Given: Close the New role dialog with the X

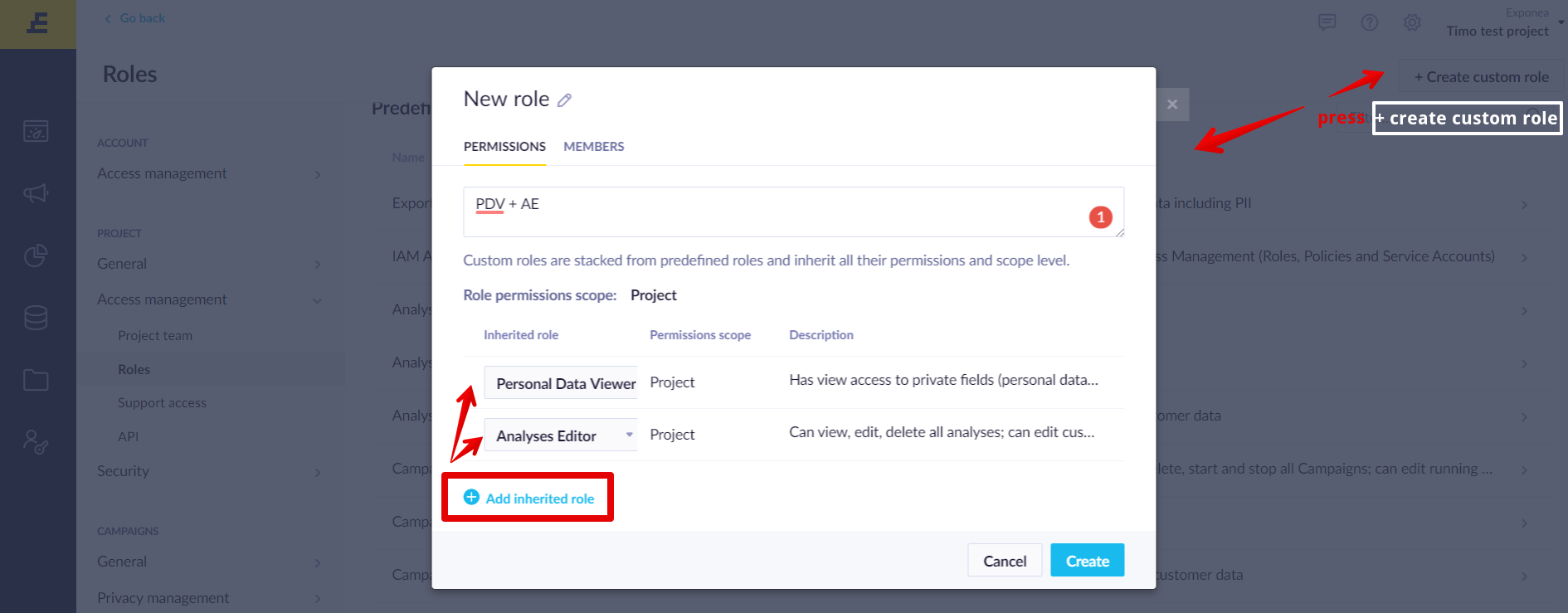Looking at the screenshot, I should pos(1172,105).
